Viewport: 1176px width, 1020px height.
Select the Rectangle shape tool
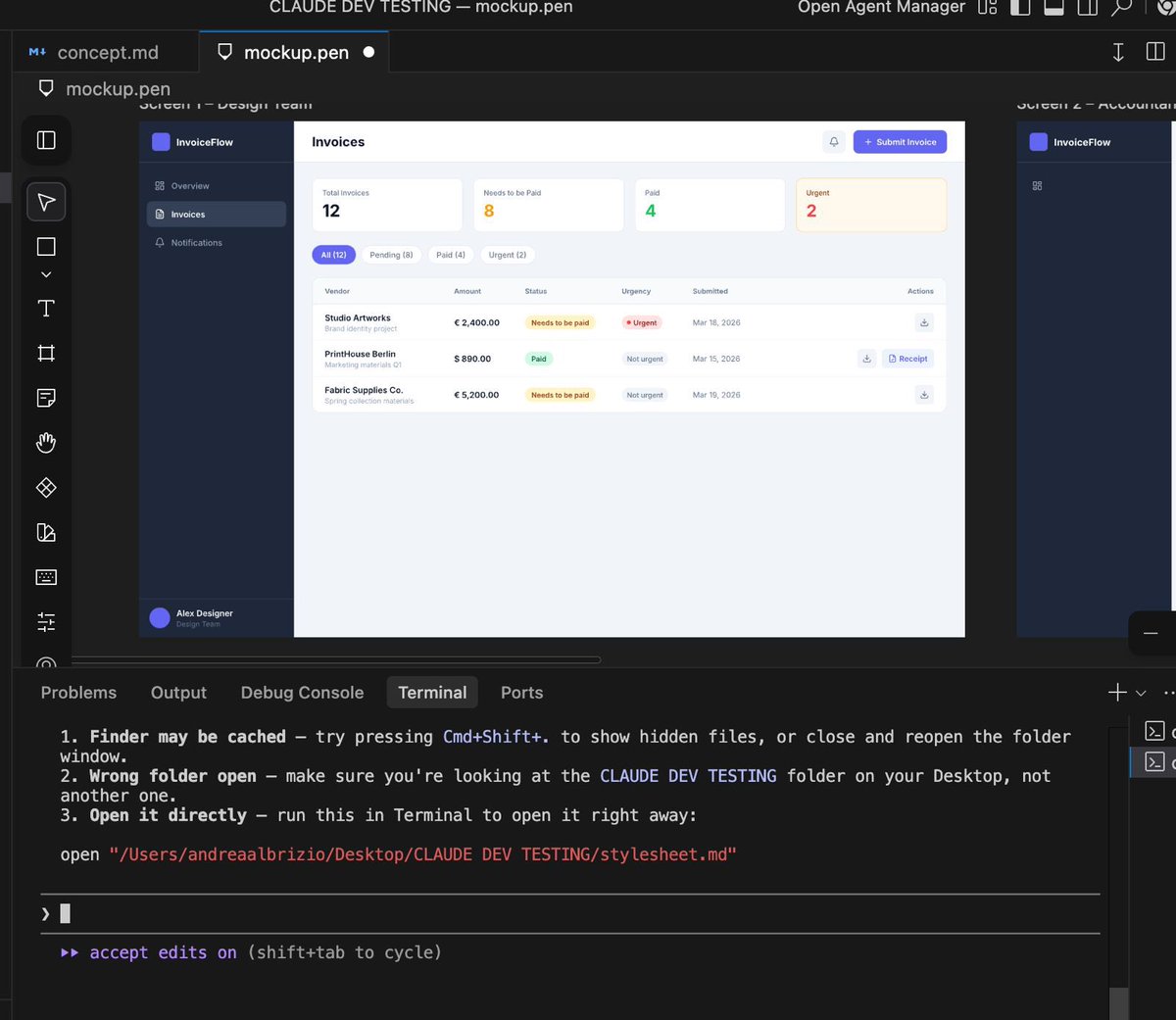click(46, 247)
